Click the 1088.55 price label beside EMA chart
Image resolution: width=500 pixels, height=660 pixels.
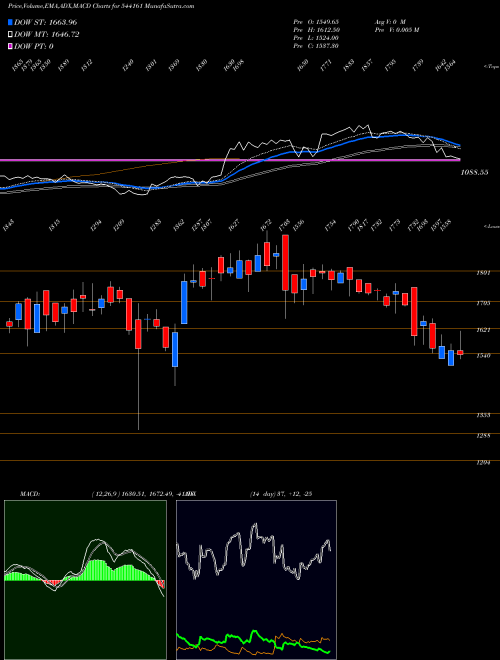tap(474, 172)
